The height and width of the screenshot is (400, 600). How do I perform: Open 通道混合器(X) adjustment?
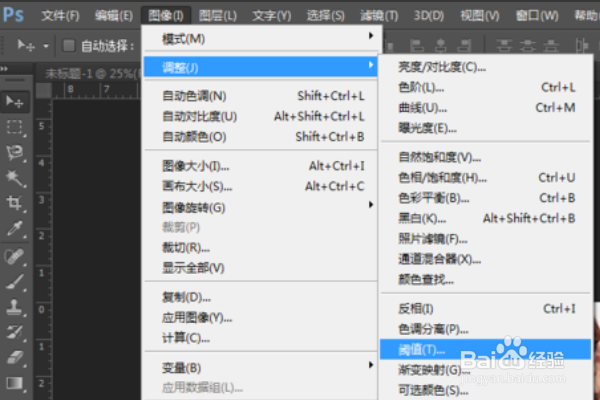point(486,259)
